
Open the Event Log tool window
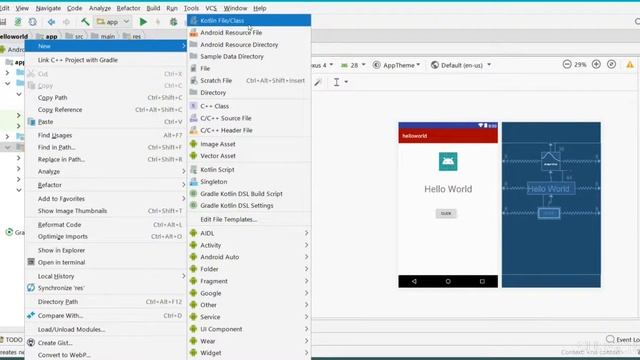click(623, 340)
